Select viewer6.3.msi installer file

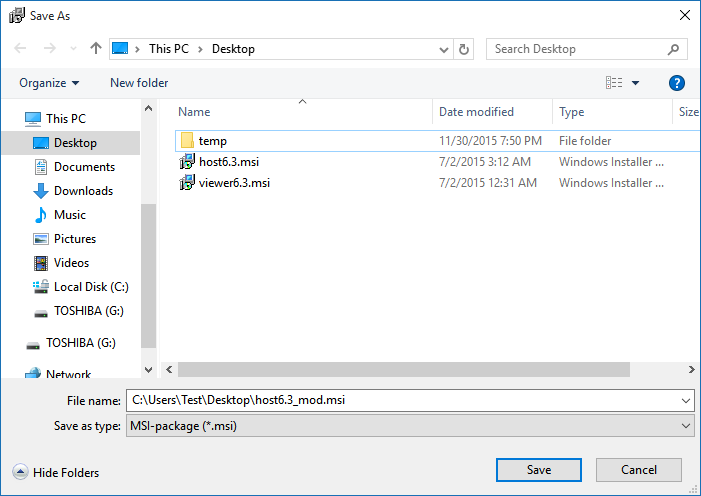point(234,183)
